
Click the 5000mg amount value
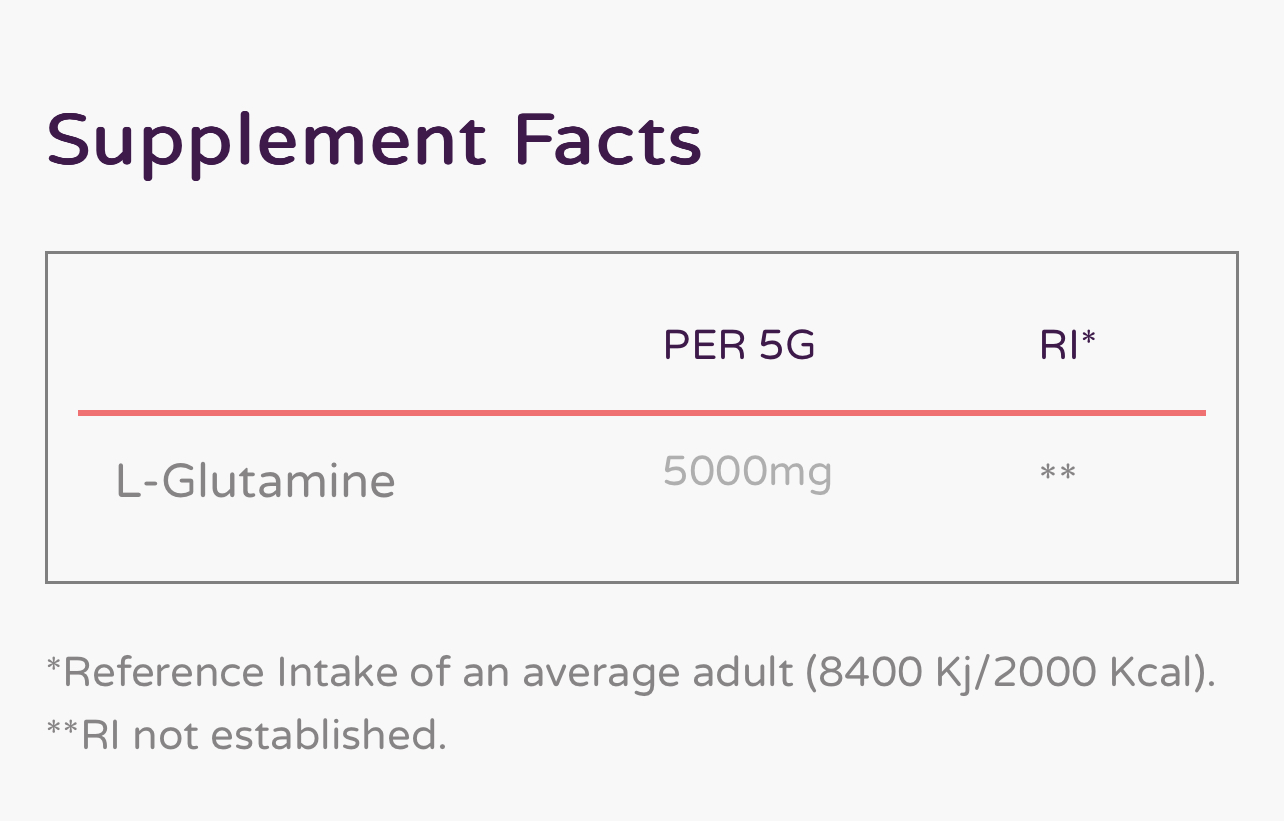pos(747,472)
